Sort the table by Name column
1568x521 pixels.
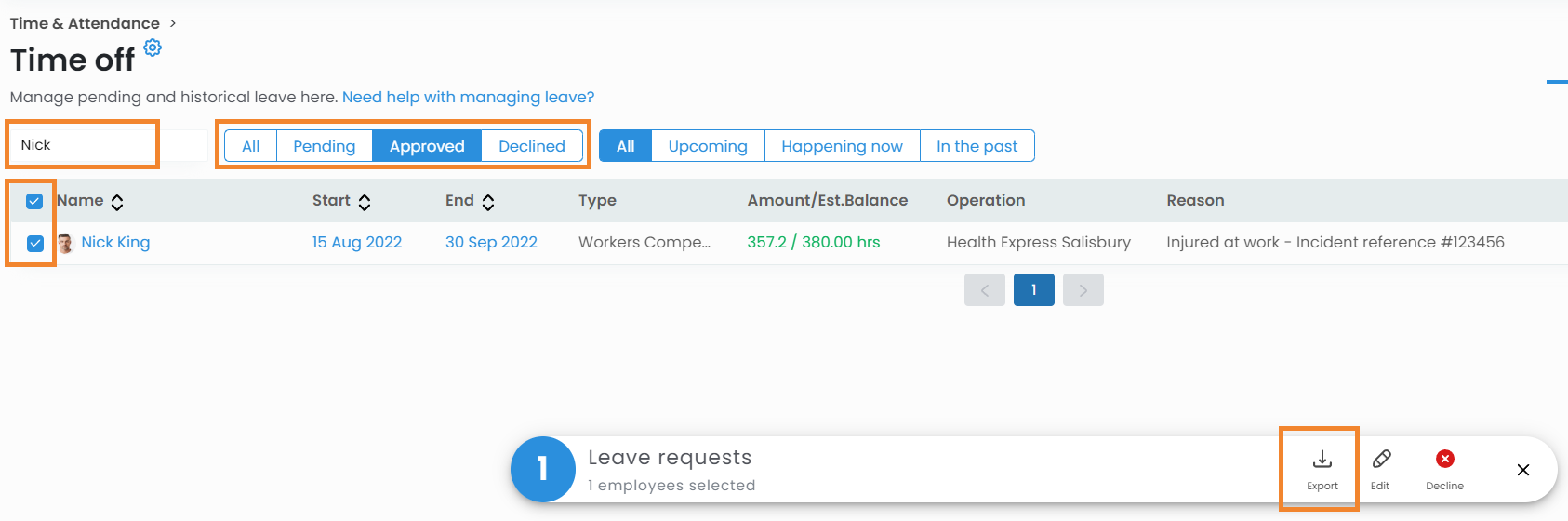coord(117,202)
